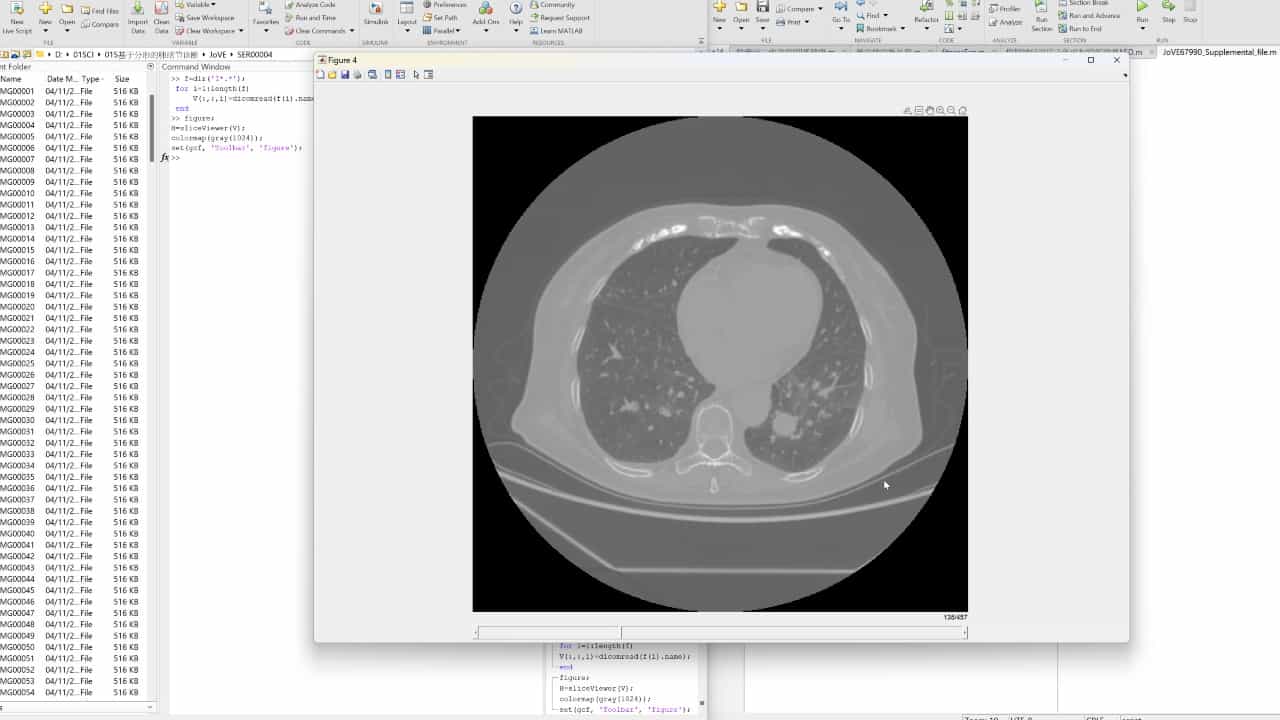Open Property Inspector in Figure 4 toolbar
The image size is (1280, 720).
(428, 75)
